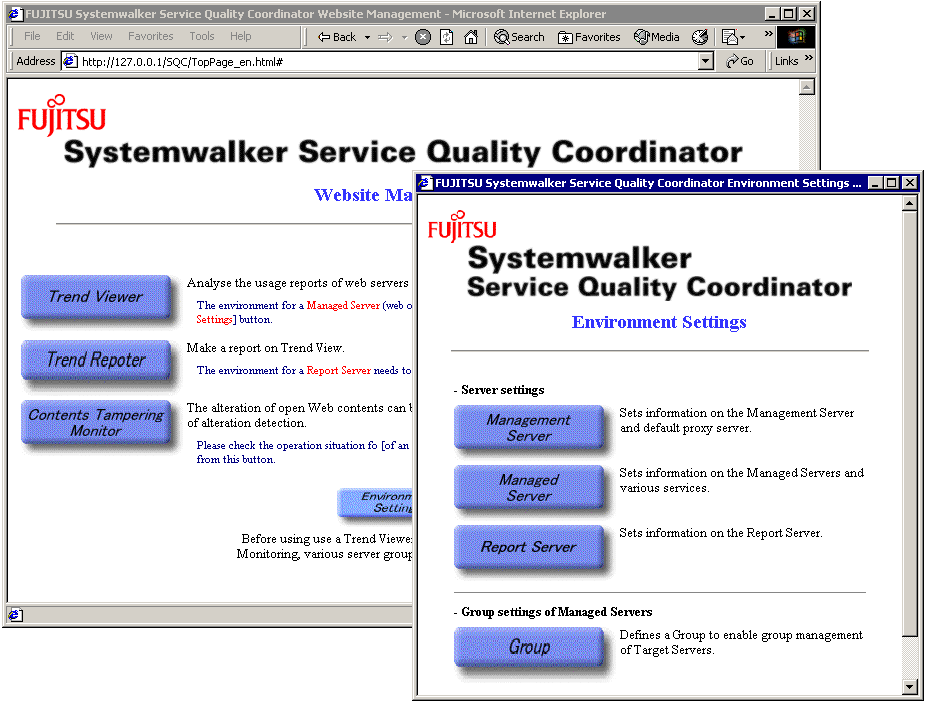
Task: Open the File menu
Action: coord(32,36)
